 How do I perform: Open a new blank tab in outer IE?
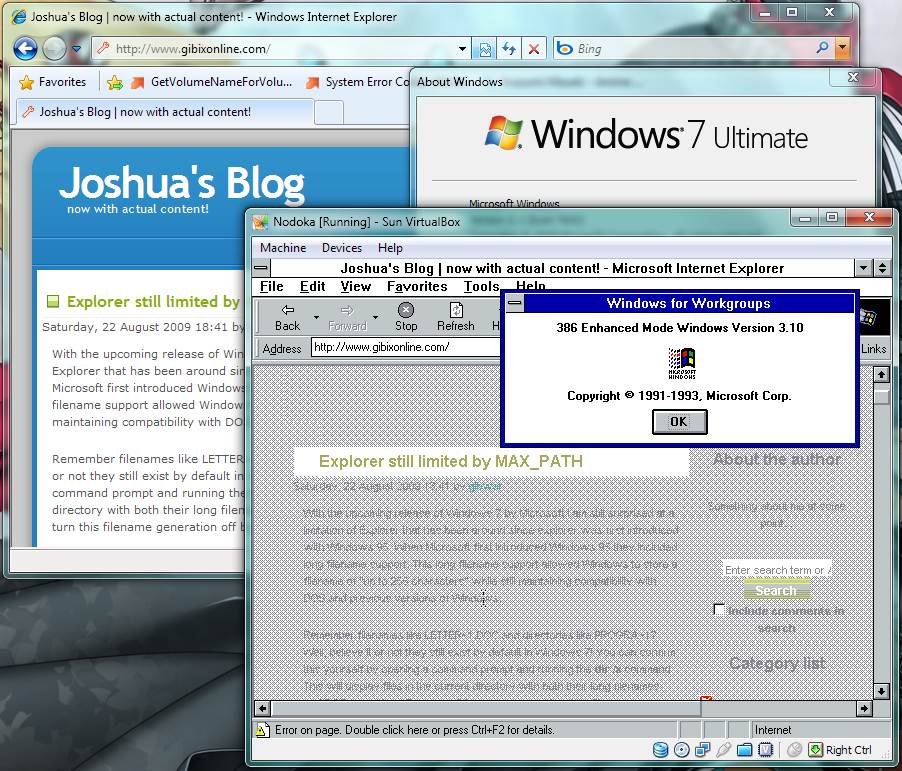(x=329, y=113)
